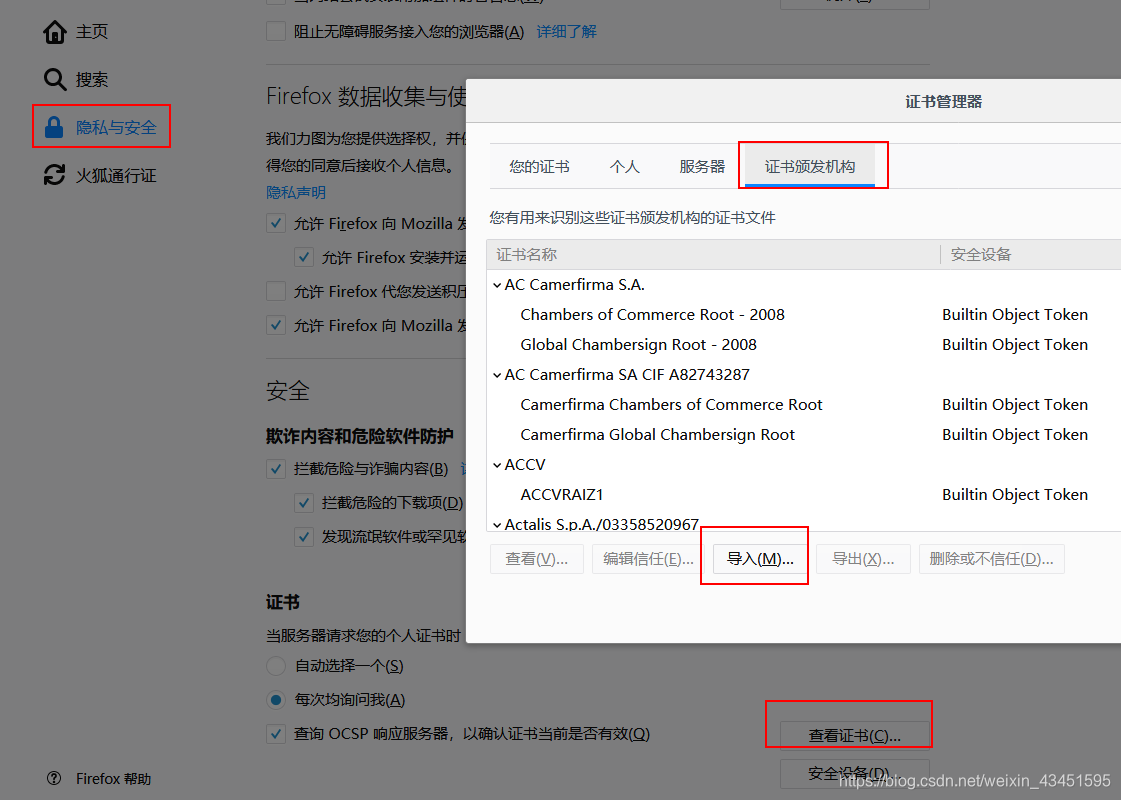The image size is (1121, 800).
Task: Select 每次均询问我 radio button
Action: point(276,700)
